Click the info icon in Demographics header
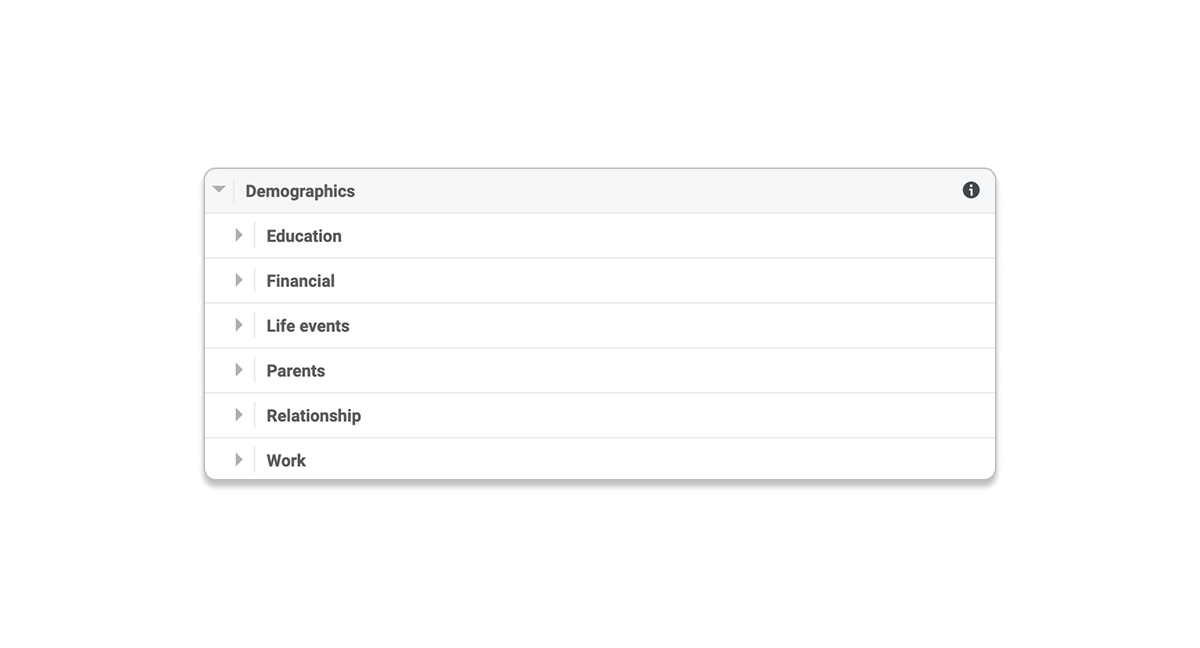The width and height of the screenshot is (1200, 648). (971, 190)
